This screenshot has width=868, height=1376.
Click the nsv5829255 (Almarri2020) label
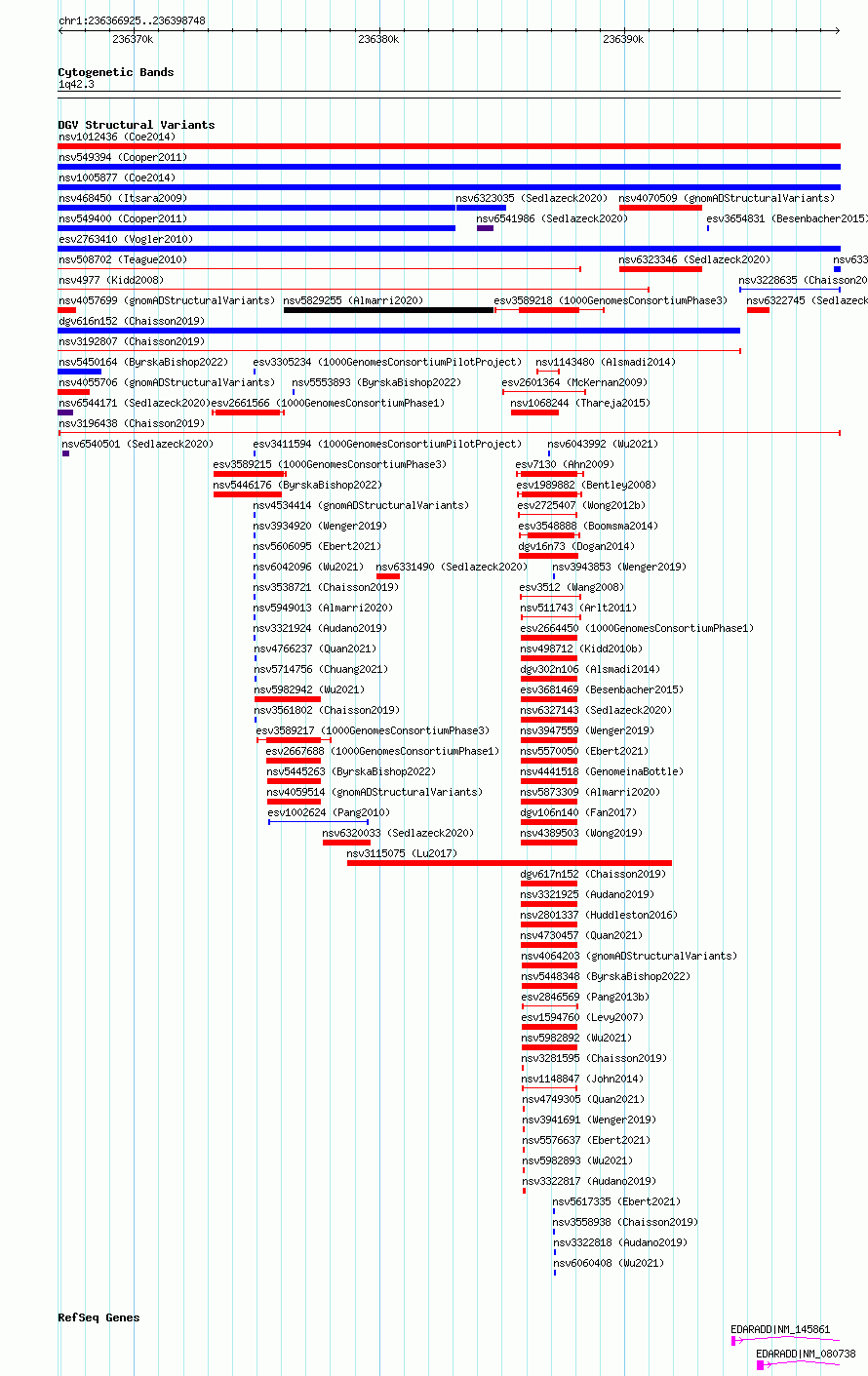click(353, 300)
